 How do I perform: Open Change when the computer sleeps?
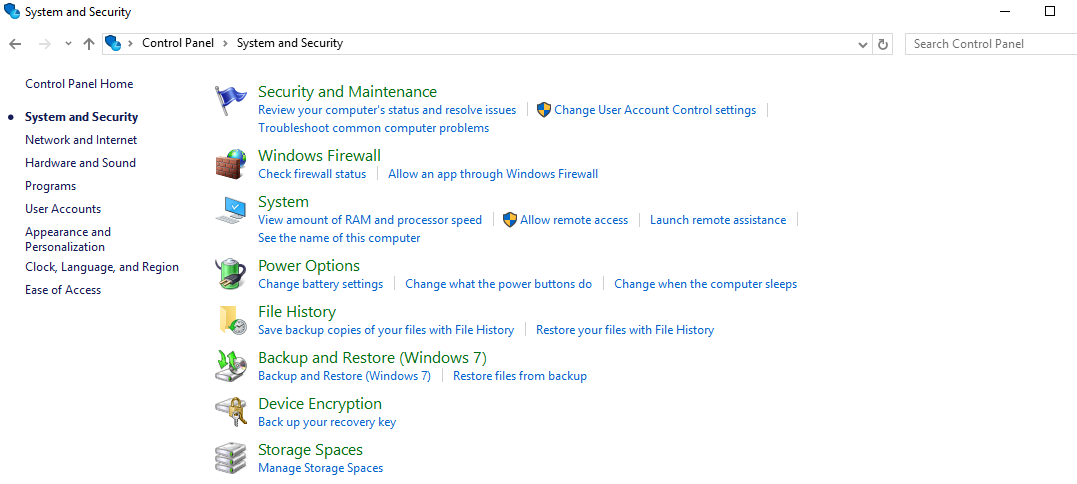click(x=705, y=284)
